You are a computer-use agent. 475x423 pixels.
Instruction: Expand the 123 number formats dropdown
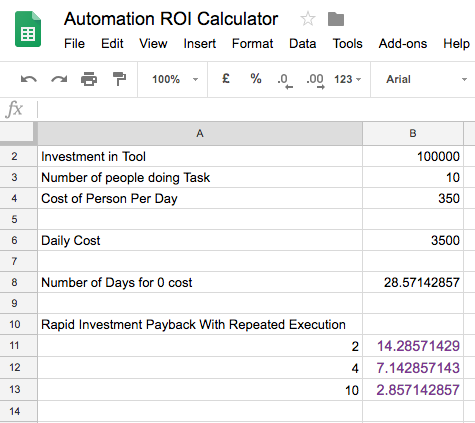tap(348, 79)
